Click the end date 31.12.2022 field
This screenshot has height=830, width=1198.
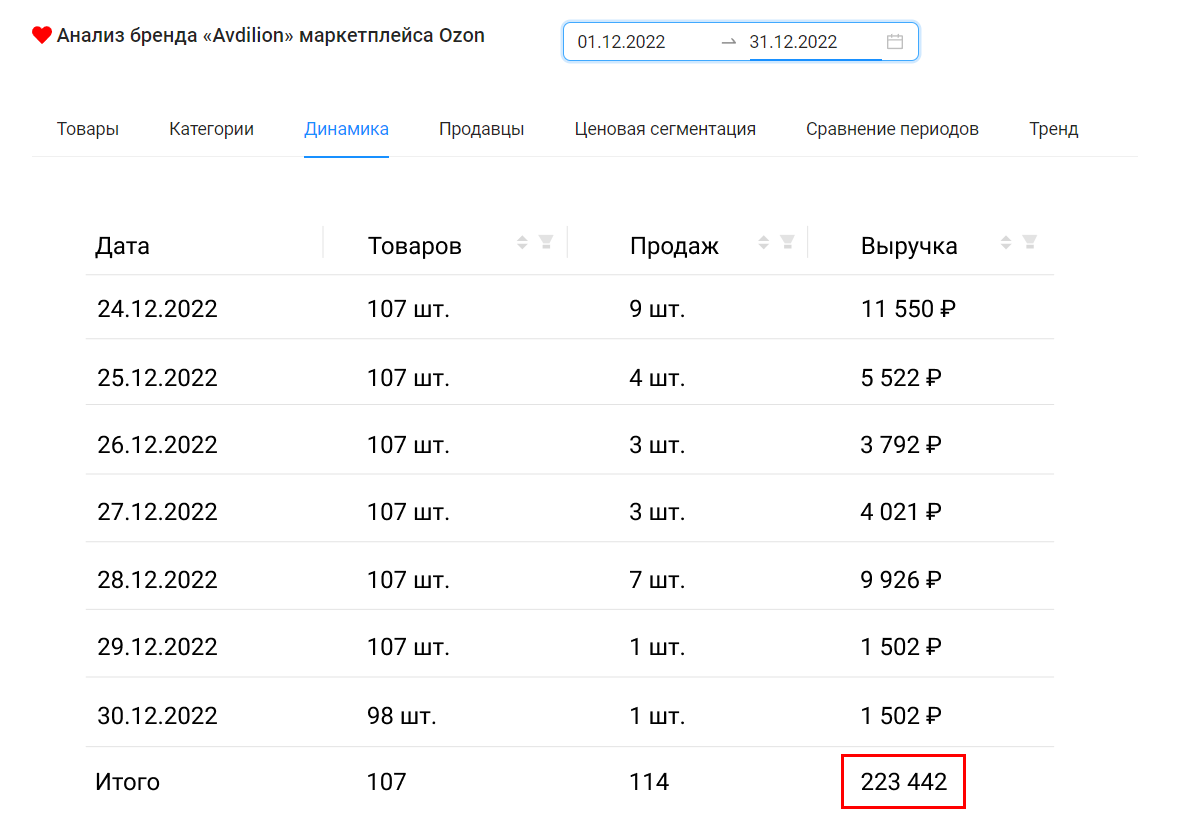793,41
